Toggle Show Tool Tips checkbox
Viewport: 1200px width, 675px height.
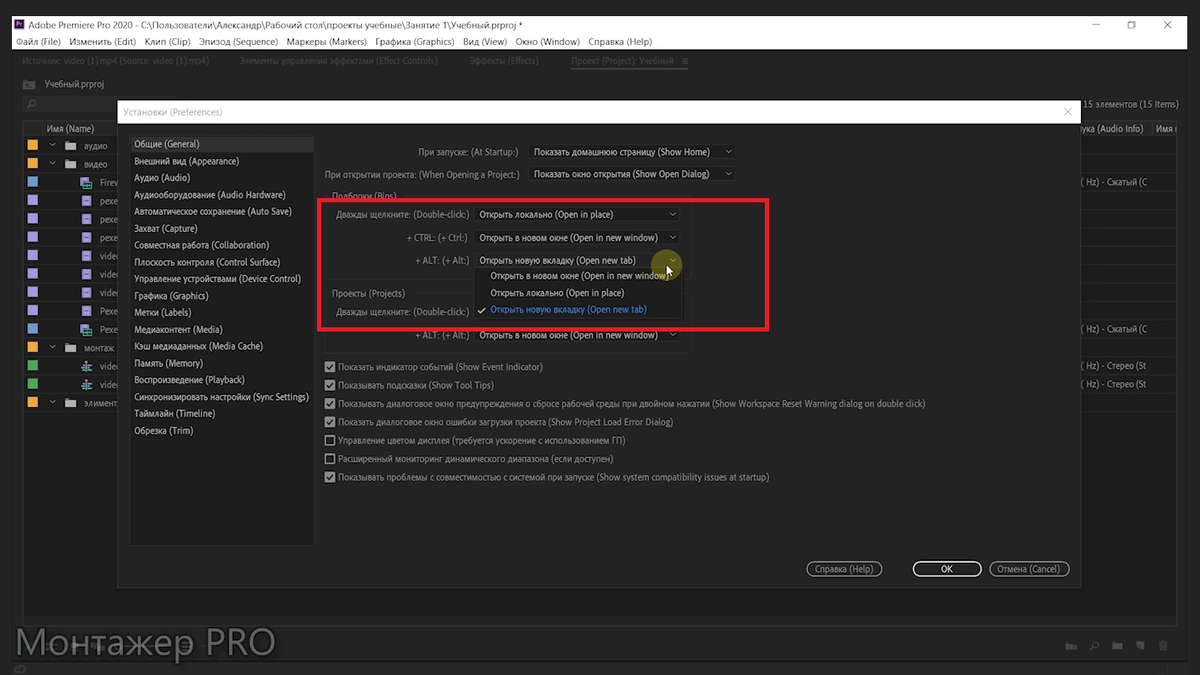(330, 385)
